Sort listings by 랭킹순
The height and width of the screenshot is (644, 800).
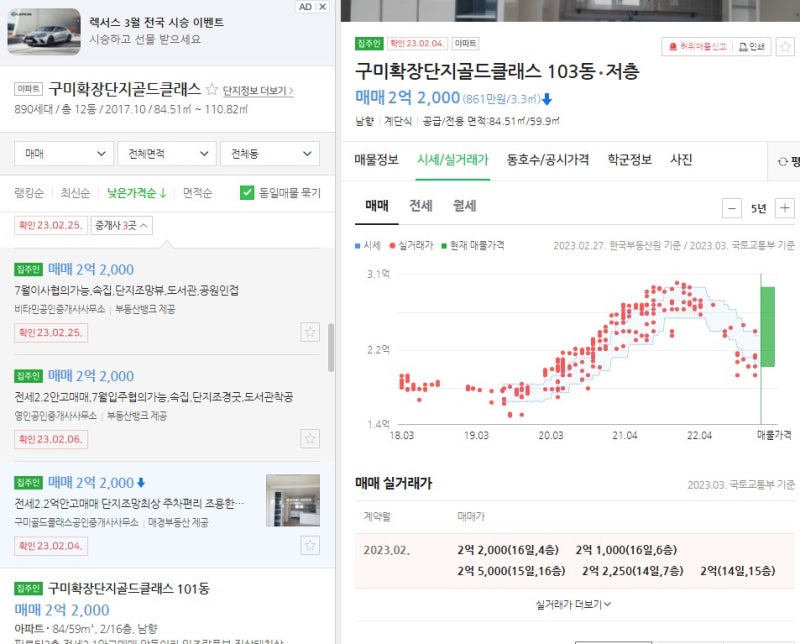[x=29, y=193]
